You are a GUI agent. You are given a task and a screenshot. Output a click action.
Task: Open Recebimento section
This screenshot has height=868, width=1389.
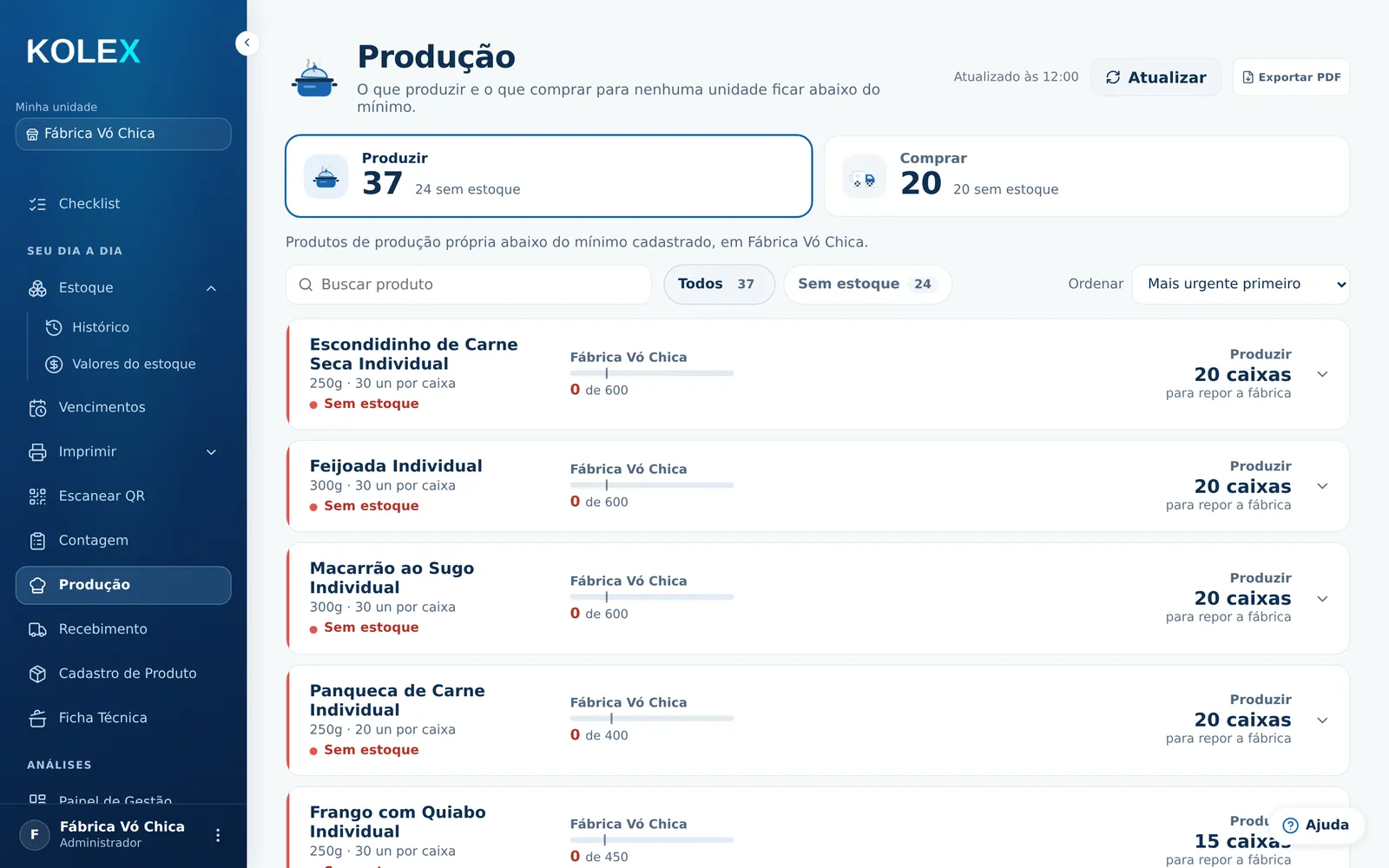coord(123,628)
